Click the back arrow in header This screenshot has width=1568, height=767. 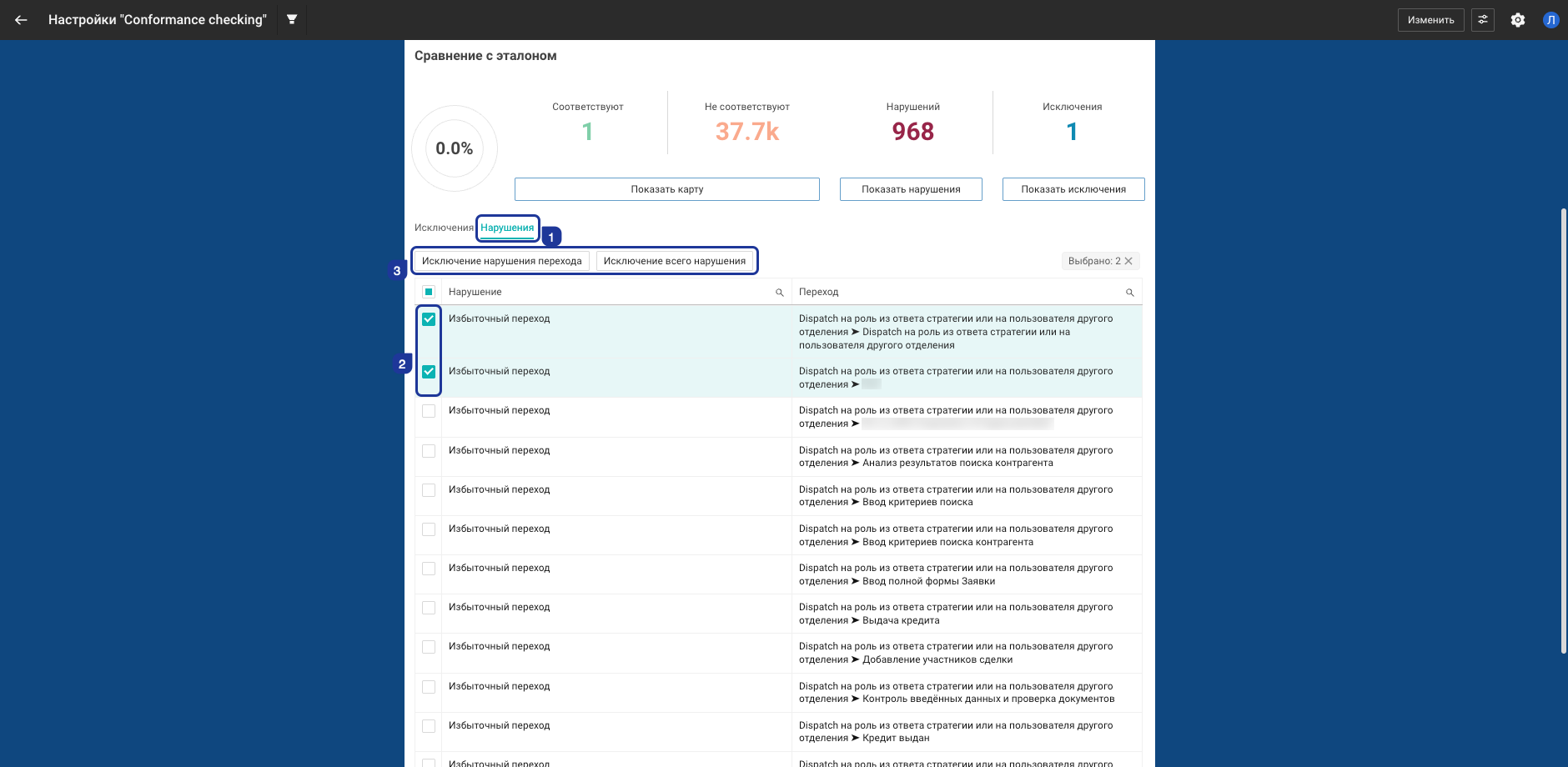click(x=21, y=20)
